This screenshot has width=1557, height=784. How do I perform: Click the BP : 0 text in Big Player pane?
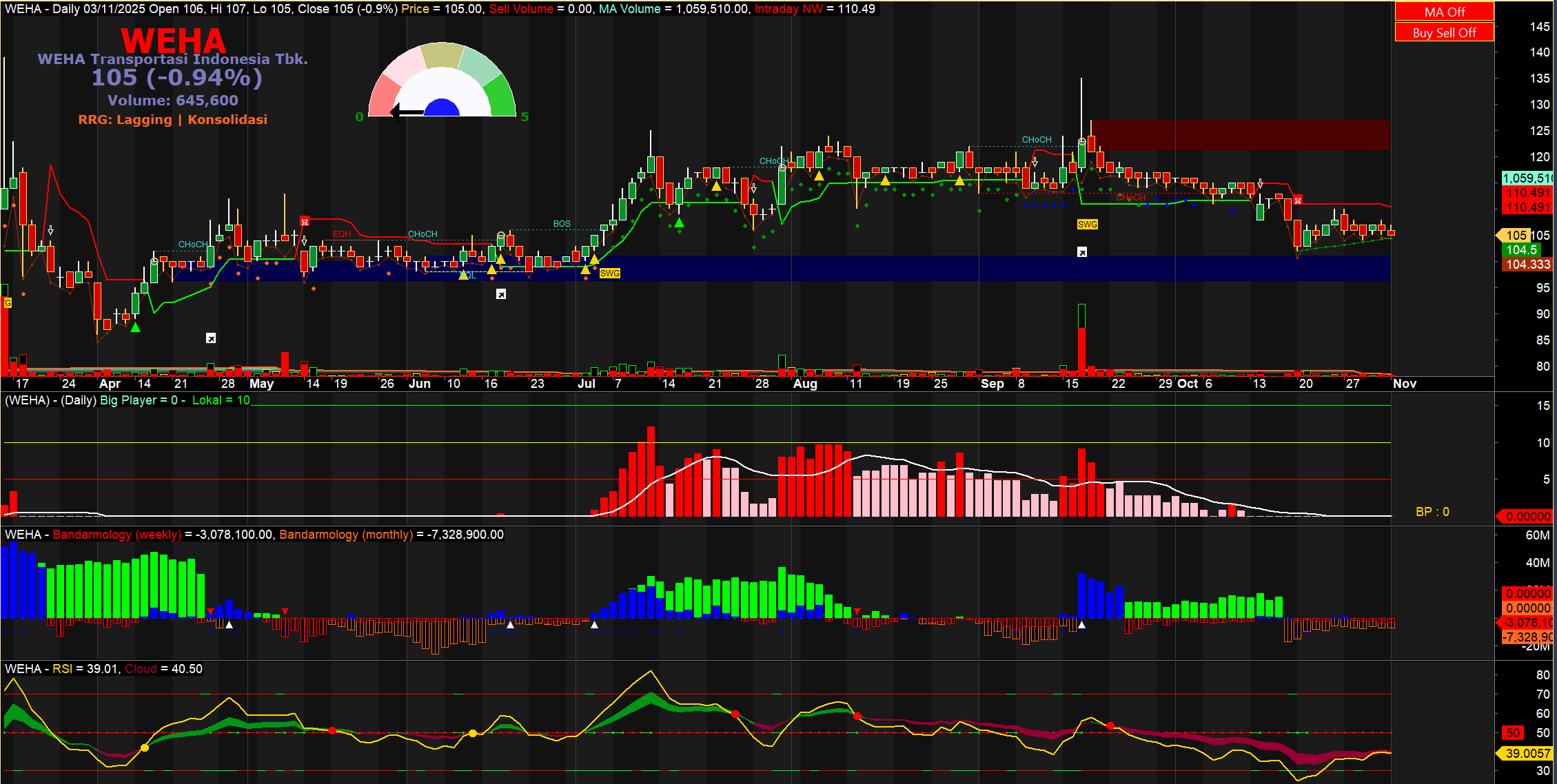(x=1432, y=512)
